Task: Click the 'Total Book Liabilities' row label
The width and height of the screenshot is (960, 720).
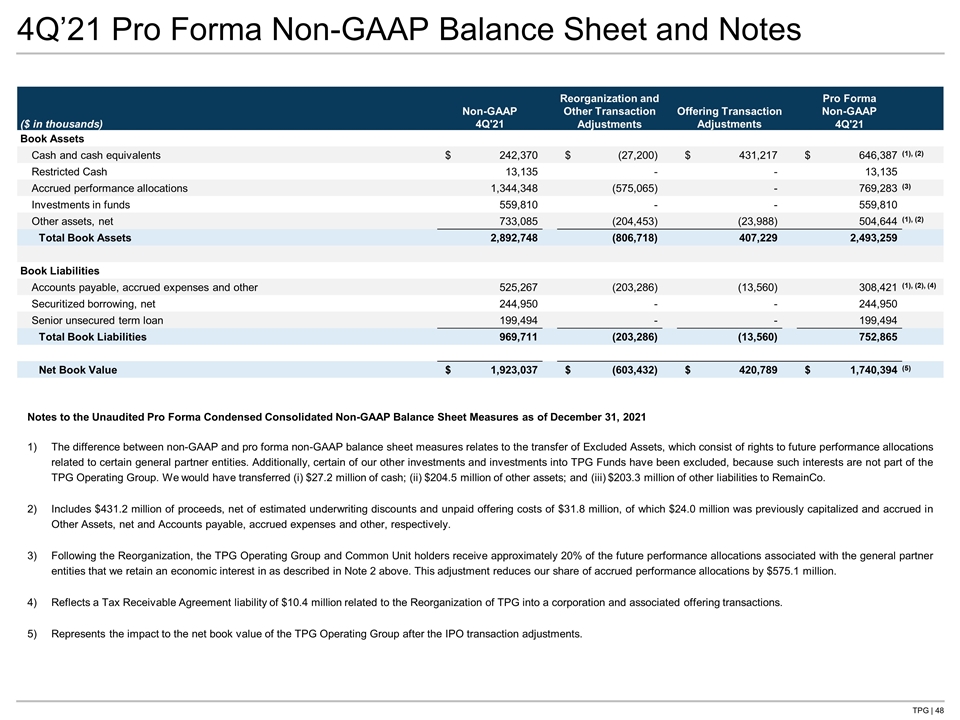Action: pyautogui.click(x=92, y=337)
